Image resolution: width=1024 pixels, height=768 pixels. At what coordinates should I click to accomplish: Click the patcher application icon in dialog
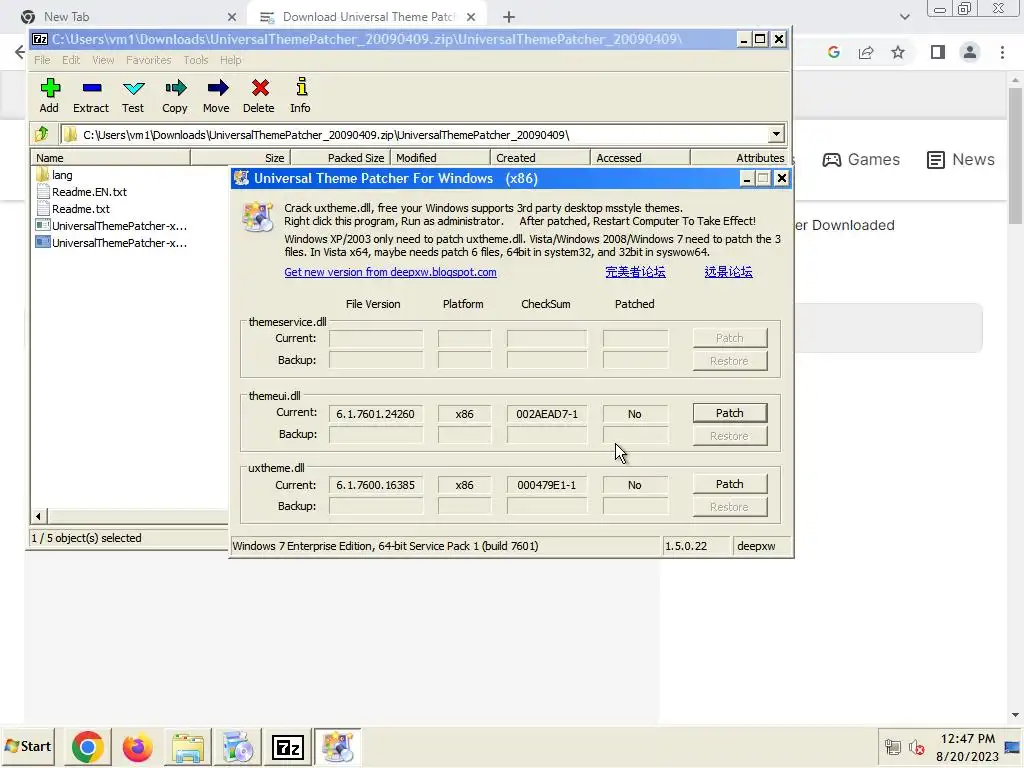pos(257,217)
